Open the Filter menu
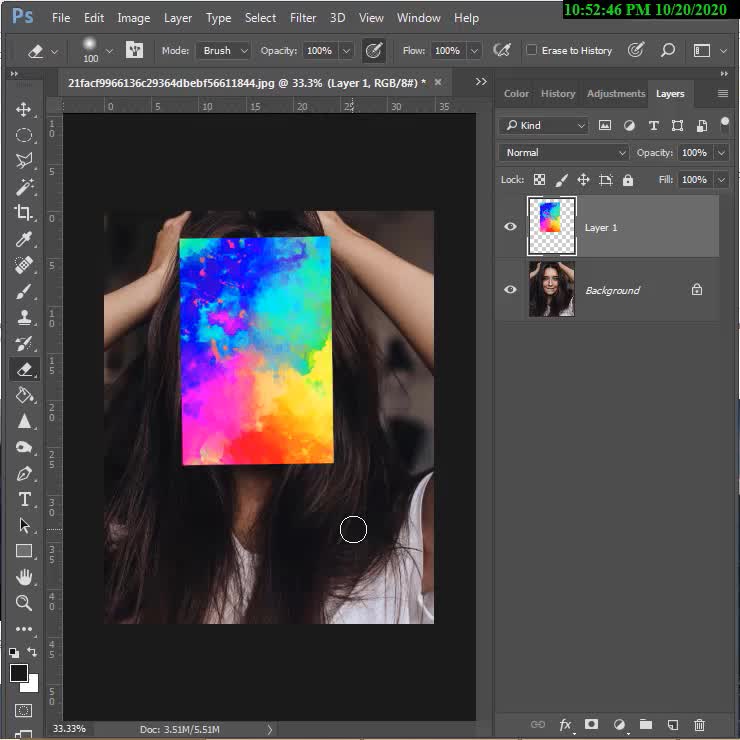This screenshot has width=740, height=740. tap(303, 18)
